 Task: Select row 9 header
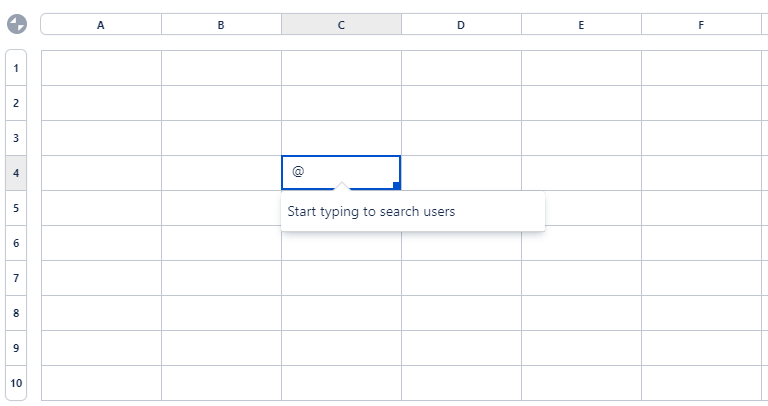pos(17,348)
